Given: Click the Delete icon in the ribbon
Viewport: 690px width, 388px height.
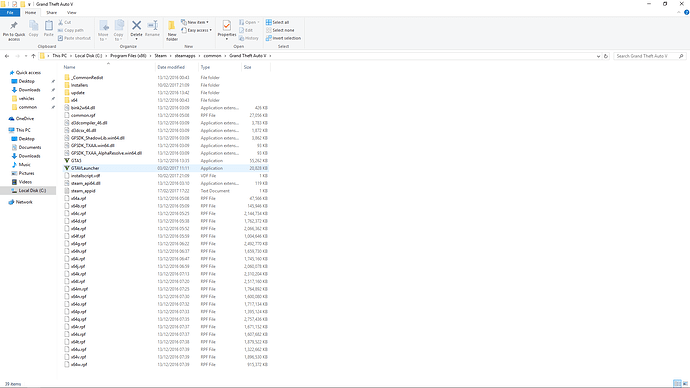Looking at the screenshot, I should click(x=136, y=30).
